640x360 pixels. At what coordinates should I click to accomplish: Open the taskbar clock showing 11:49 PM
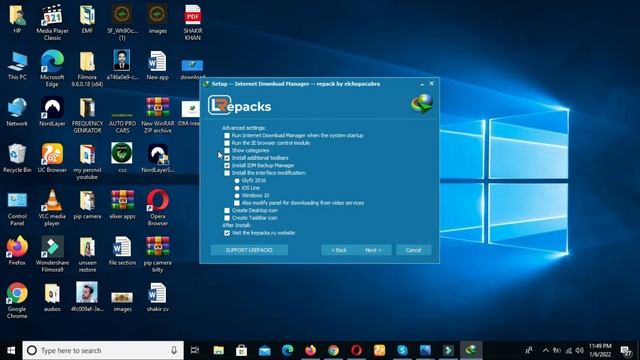(600, 350)
